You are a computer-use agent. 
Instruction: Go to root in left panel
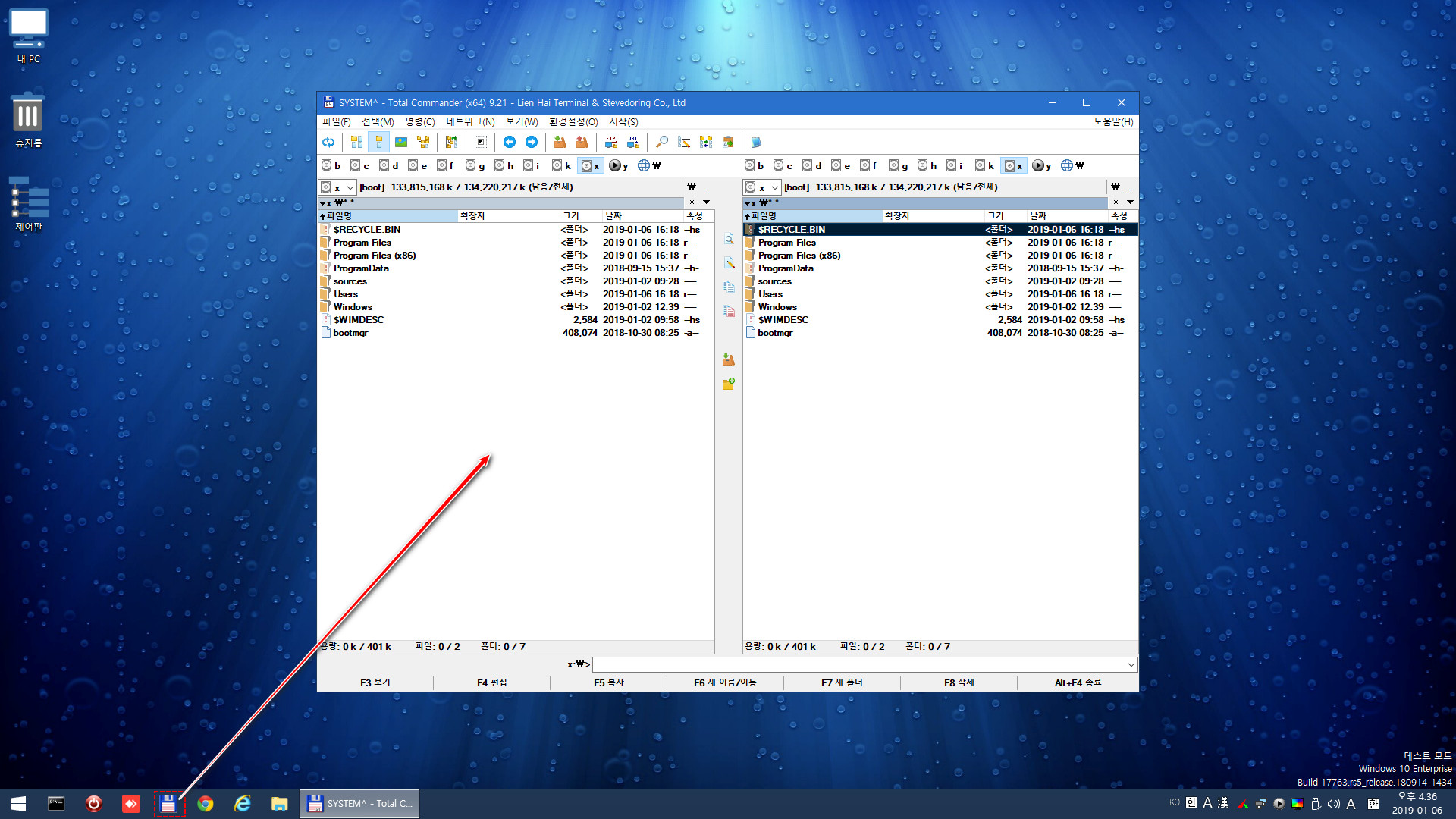[692, 187]
